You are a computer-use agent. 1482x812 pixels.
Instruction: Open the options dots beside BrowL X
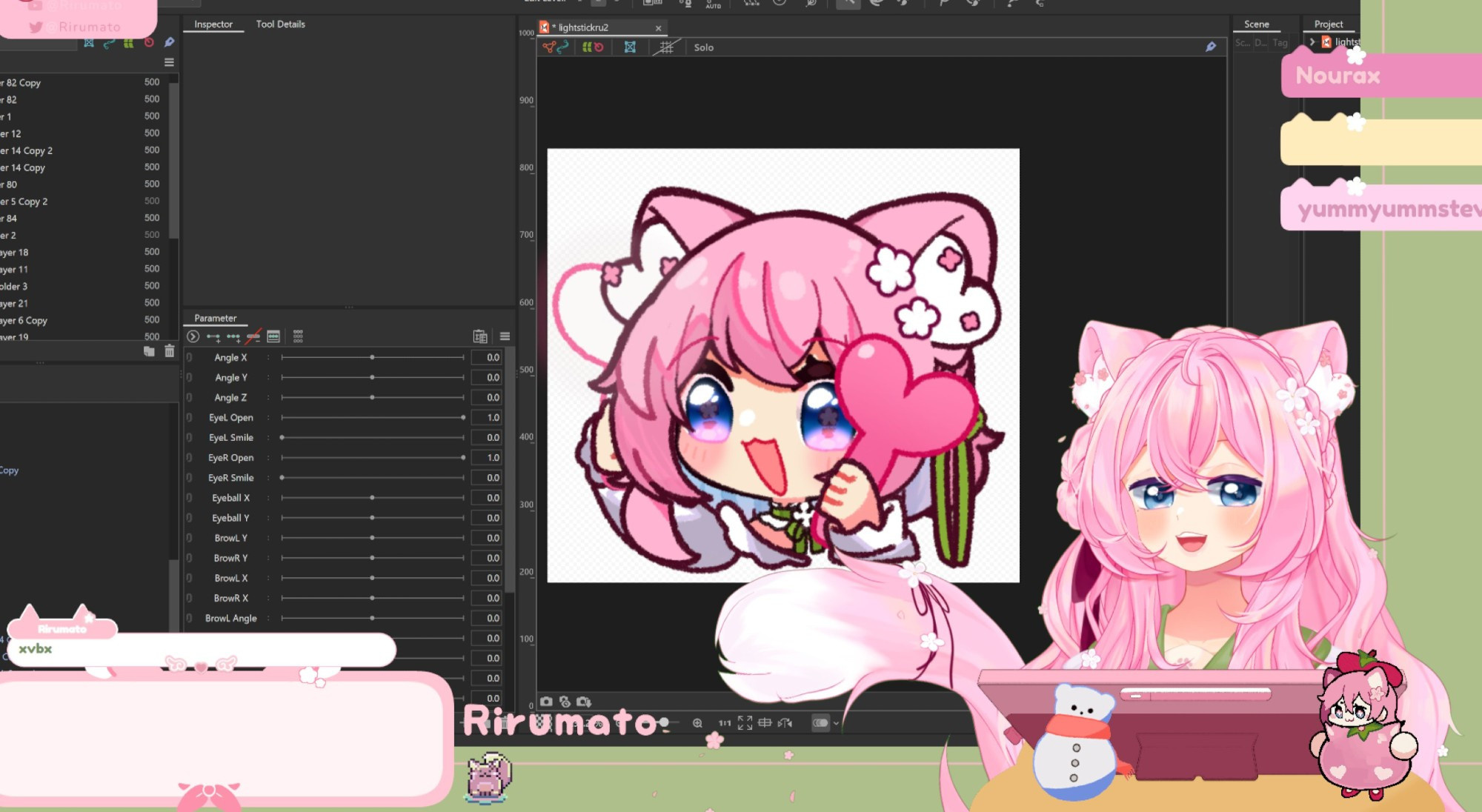tap(268, 578)
